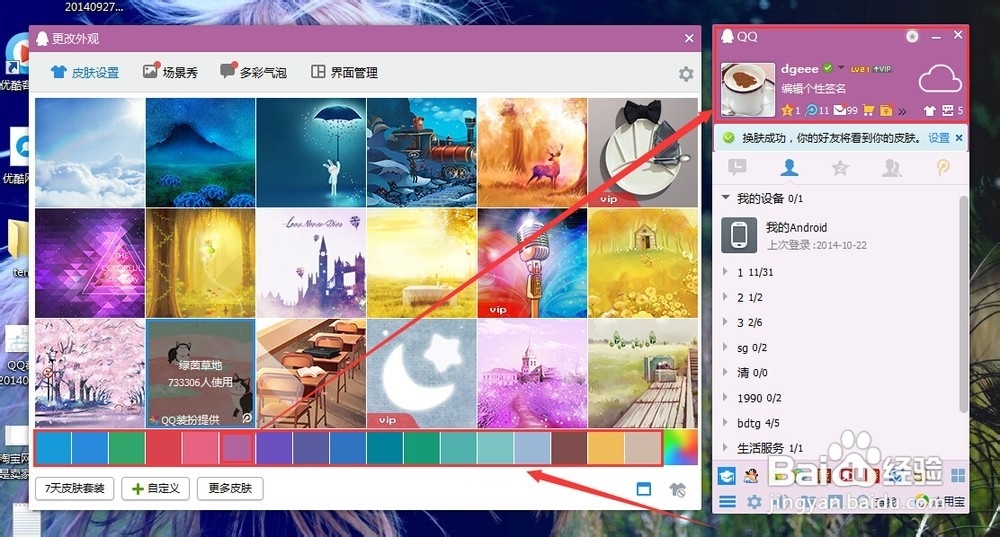Open the message box icon showing 5
This screenshot has height=537, width=1000.
tap(948, 111)
